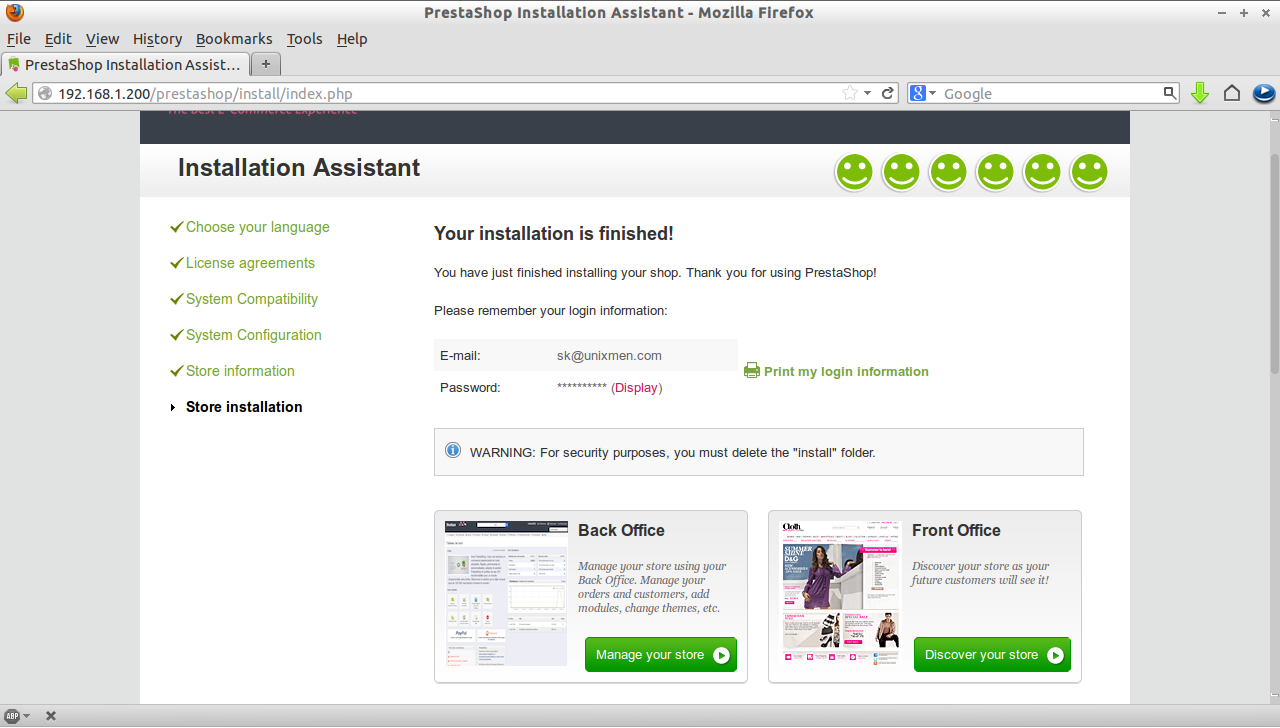Click the 'Your installation is finished!' heading

[x=554, y=233]
